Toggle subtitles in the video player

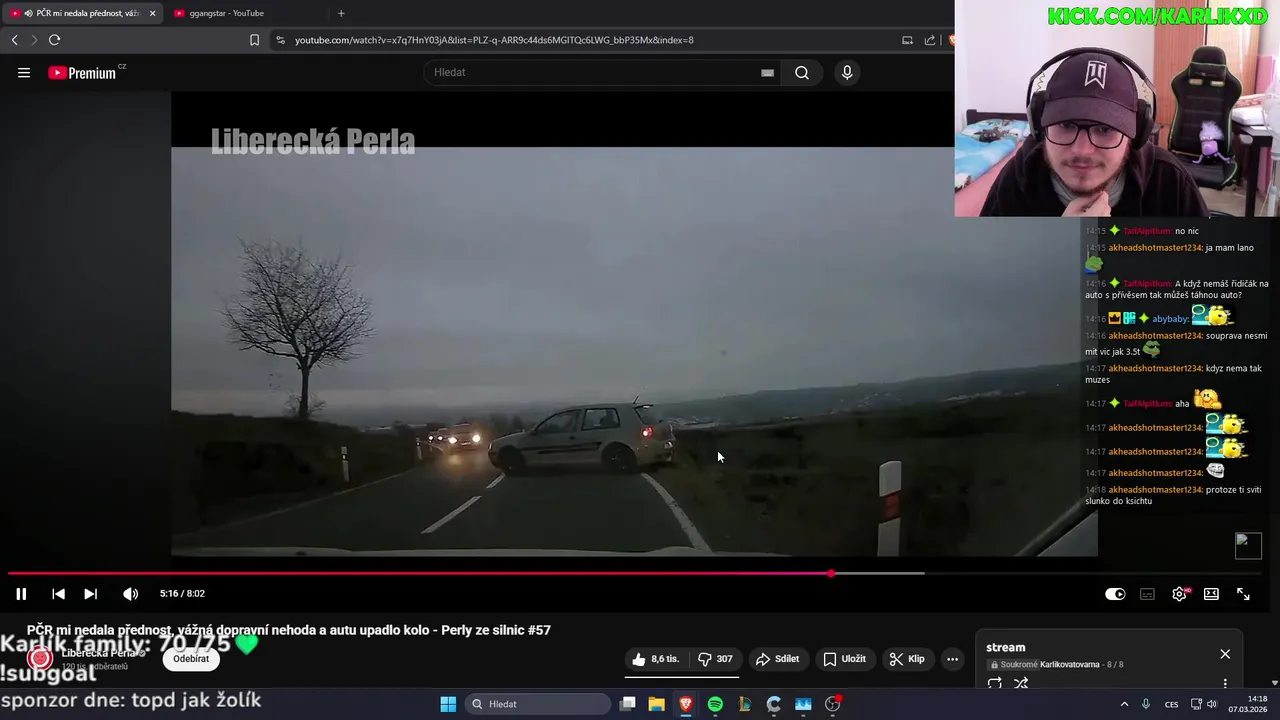pyautogui.click(x=1147, y=594)
